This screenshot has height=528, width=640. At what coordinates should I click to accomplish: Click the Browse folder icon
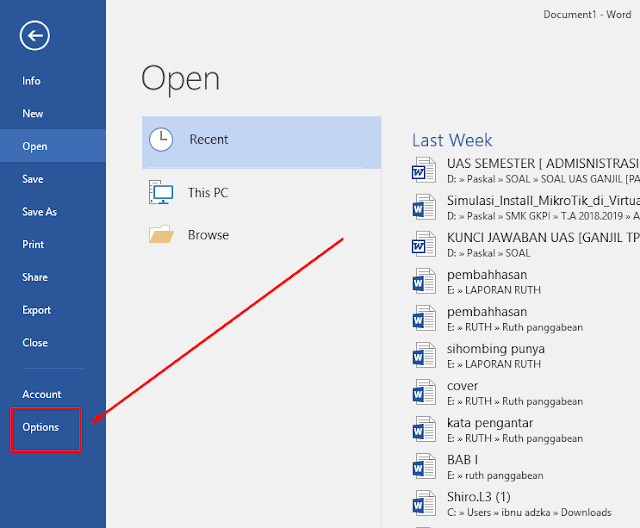pyautogui.click(x=161, y=234)
